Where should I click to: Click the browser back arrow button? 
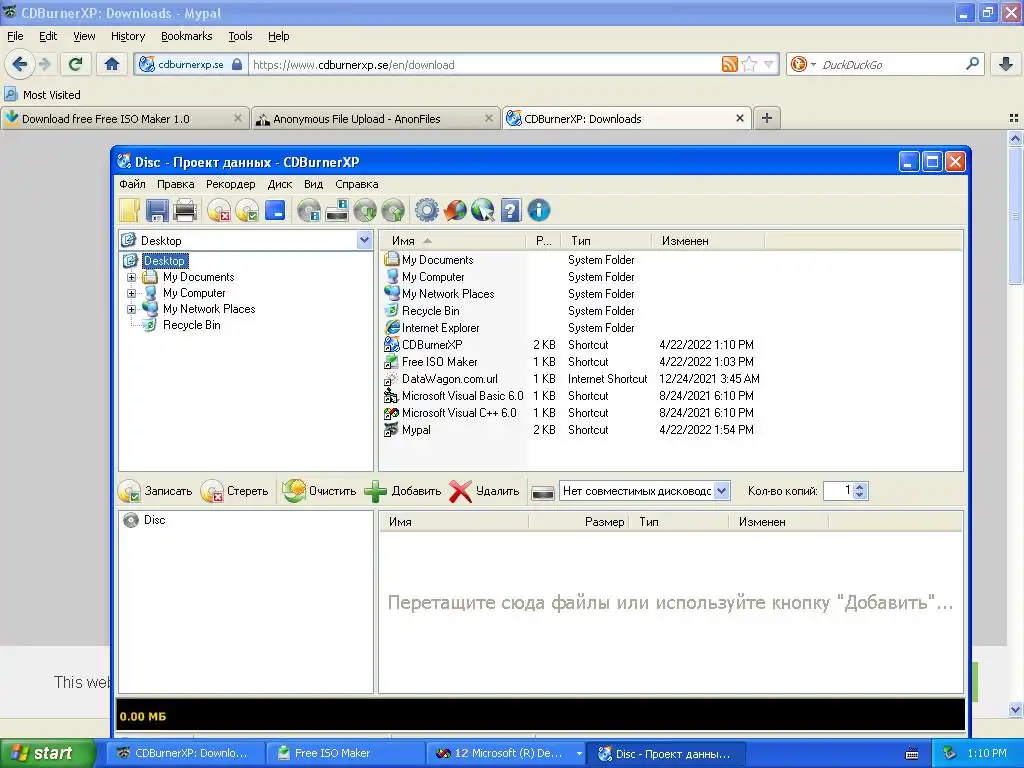pos(20,64)
